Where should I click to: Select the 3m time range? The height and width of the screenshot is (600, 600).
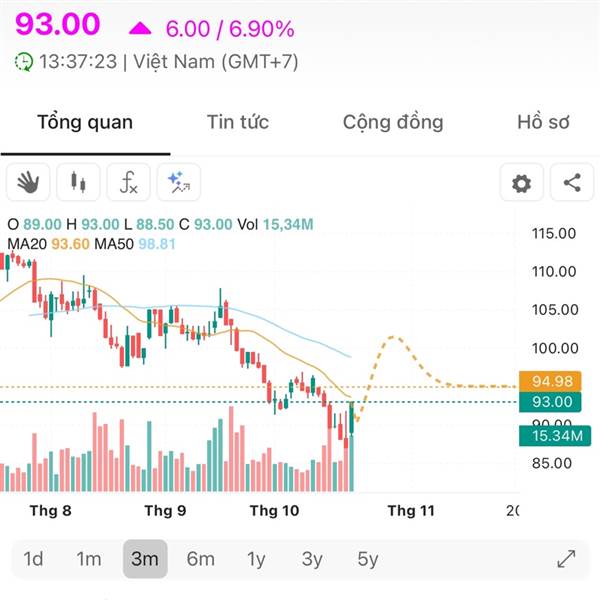(145, 559)
